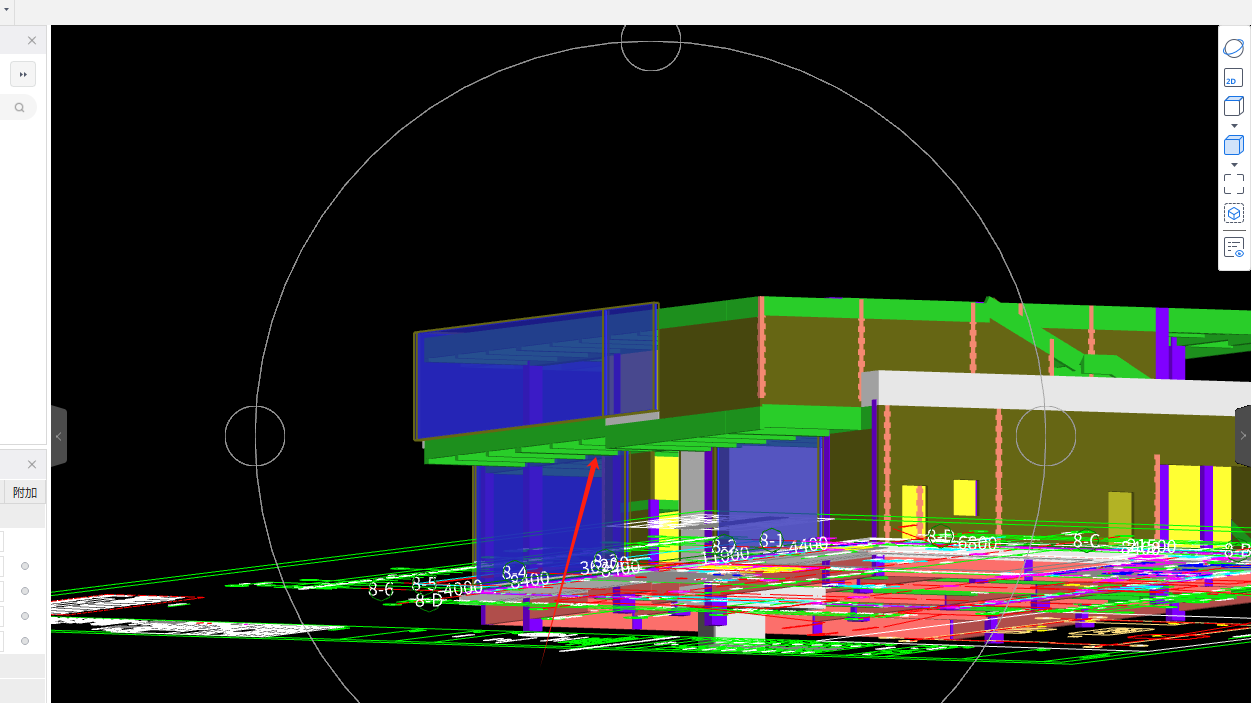Select the solid shaded cube display icon
This screenshot has height=703, width=1252.
(1234, 145)
